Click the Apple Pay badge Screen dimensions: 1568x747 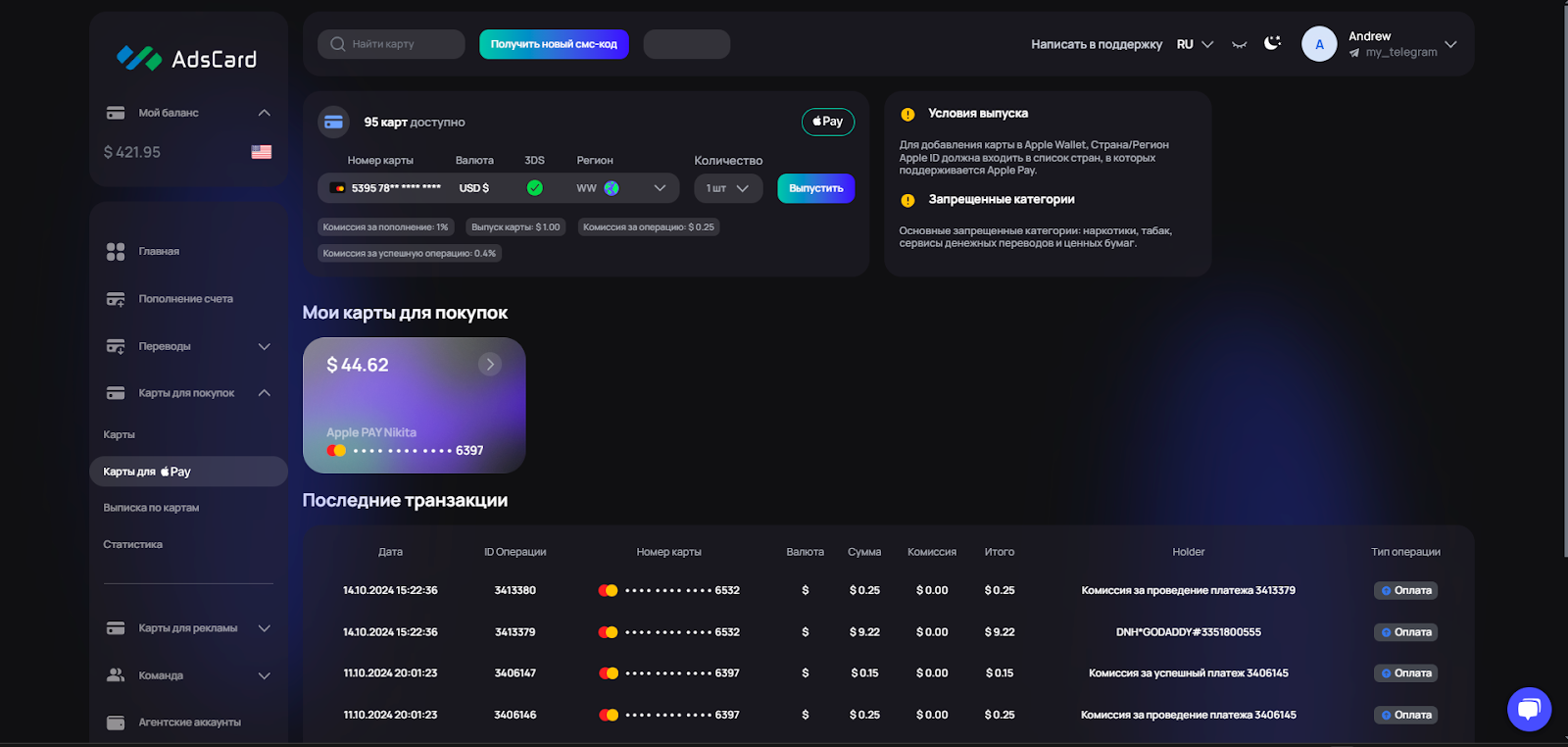click(828, 122)
